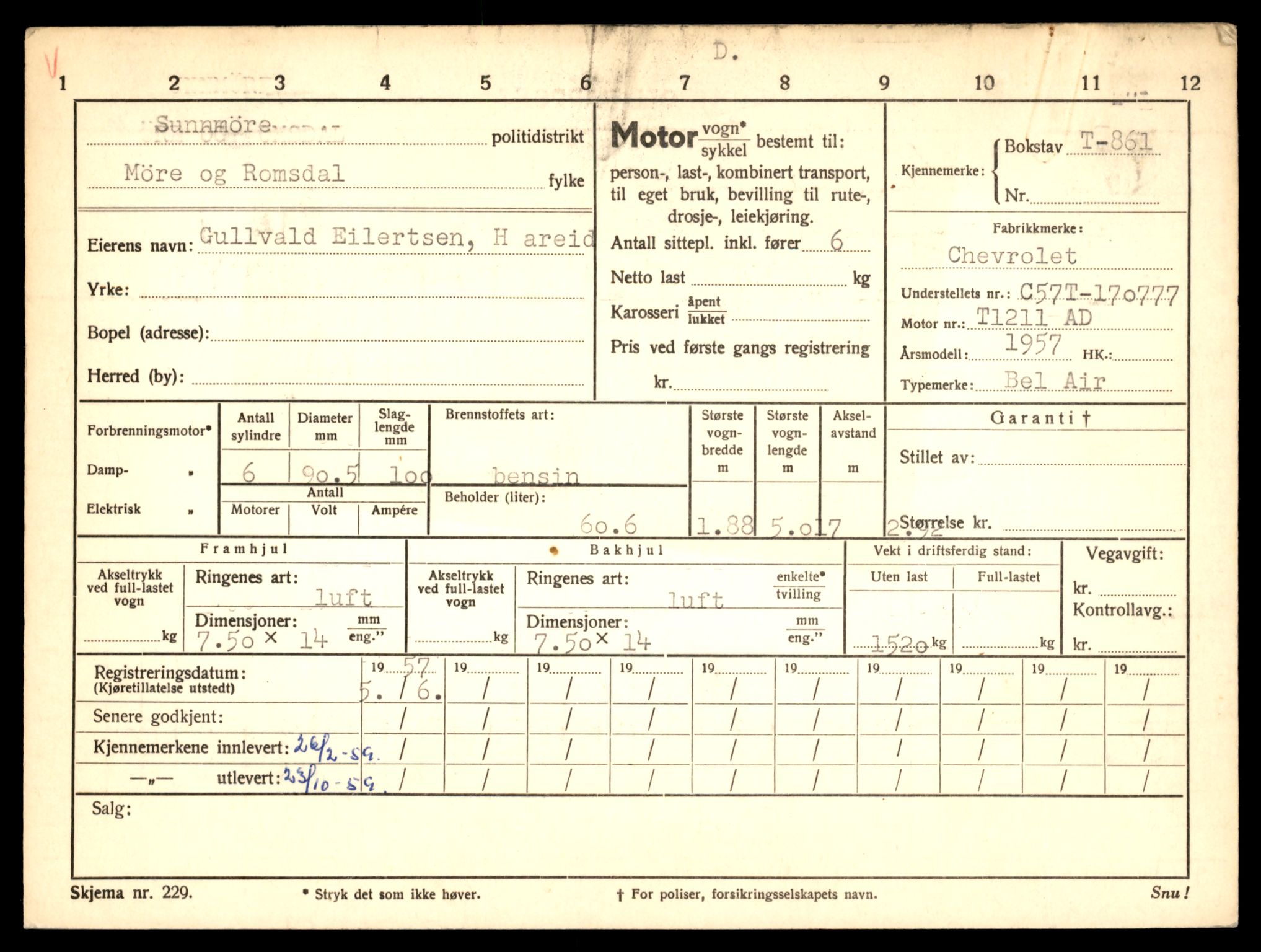The height and width of the screenshot is (952, 1261).
Task: Click handwritten date '23/10-59' for utlevert
Action: click(x=335, y=780)
